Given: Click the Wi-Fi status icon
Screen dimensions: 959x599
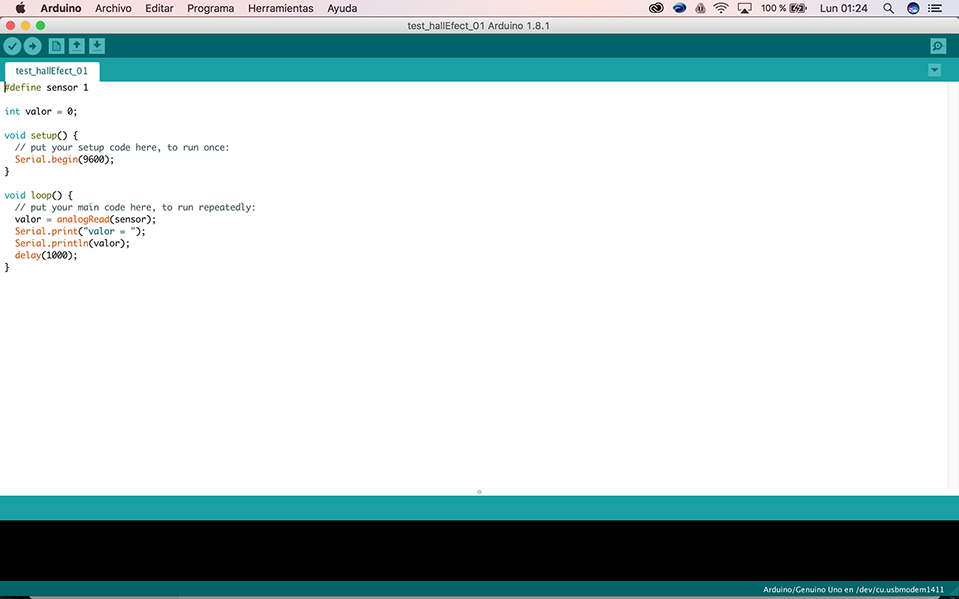Looking at the screenshot, I should pyautogui.click(x=721, y=8).
